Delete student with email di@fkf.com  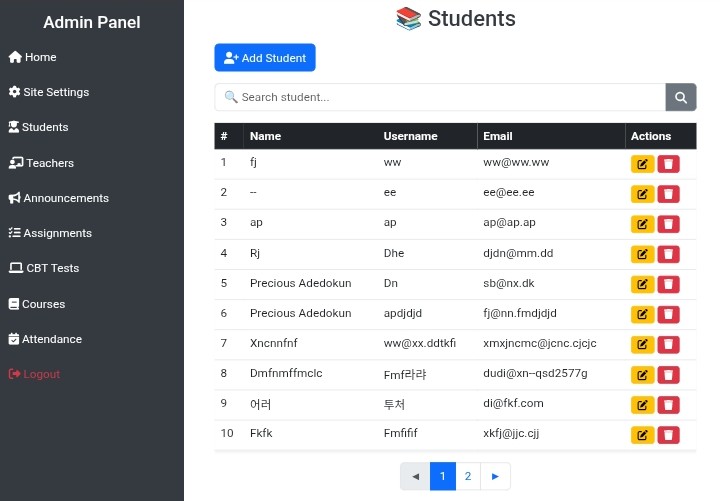pyautogui.click(x=668, y=404)
